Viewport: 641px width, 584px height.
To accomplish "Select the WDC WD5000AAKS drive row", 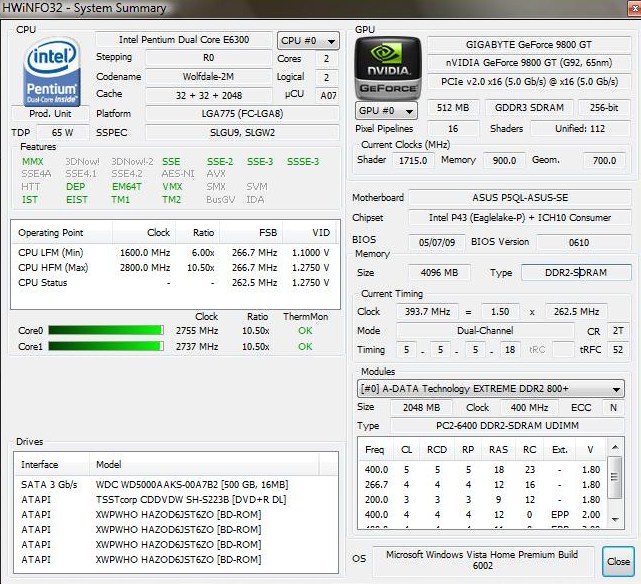I will 176,484.
